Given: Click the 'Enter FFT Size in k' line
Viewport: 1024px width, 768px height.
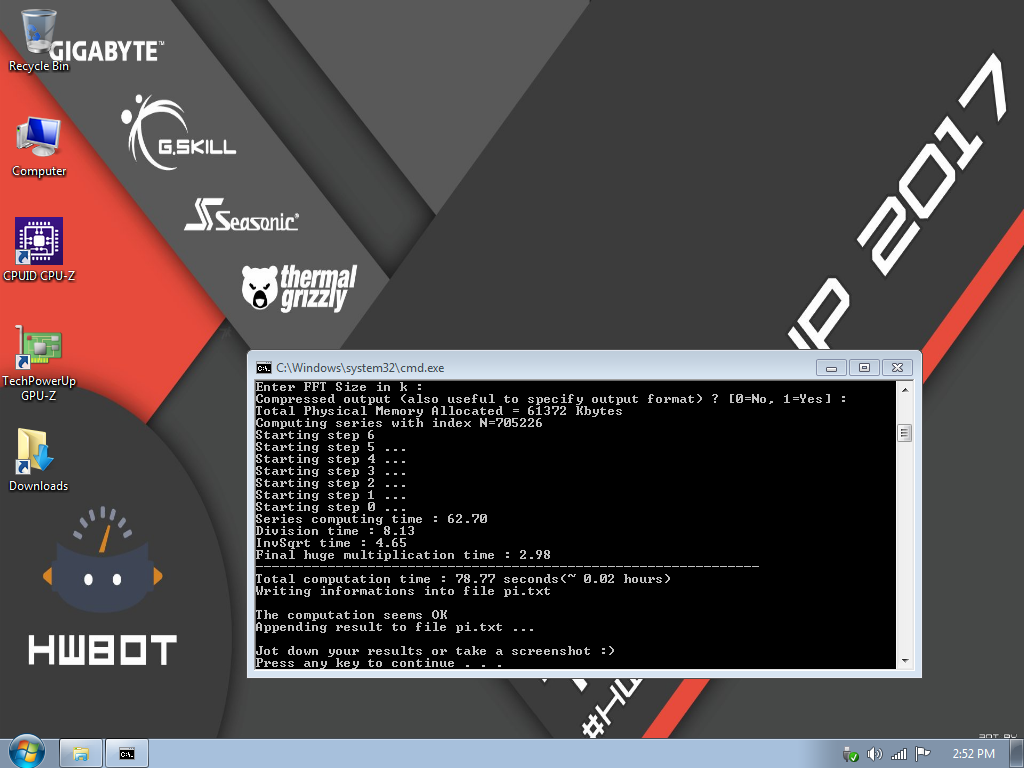Looking at the screenshot, I should click(x=339, y=387).
